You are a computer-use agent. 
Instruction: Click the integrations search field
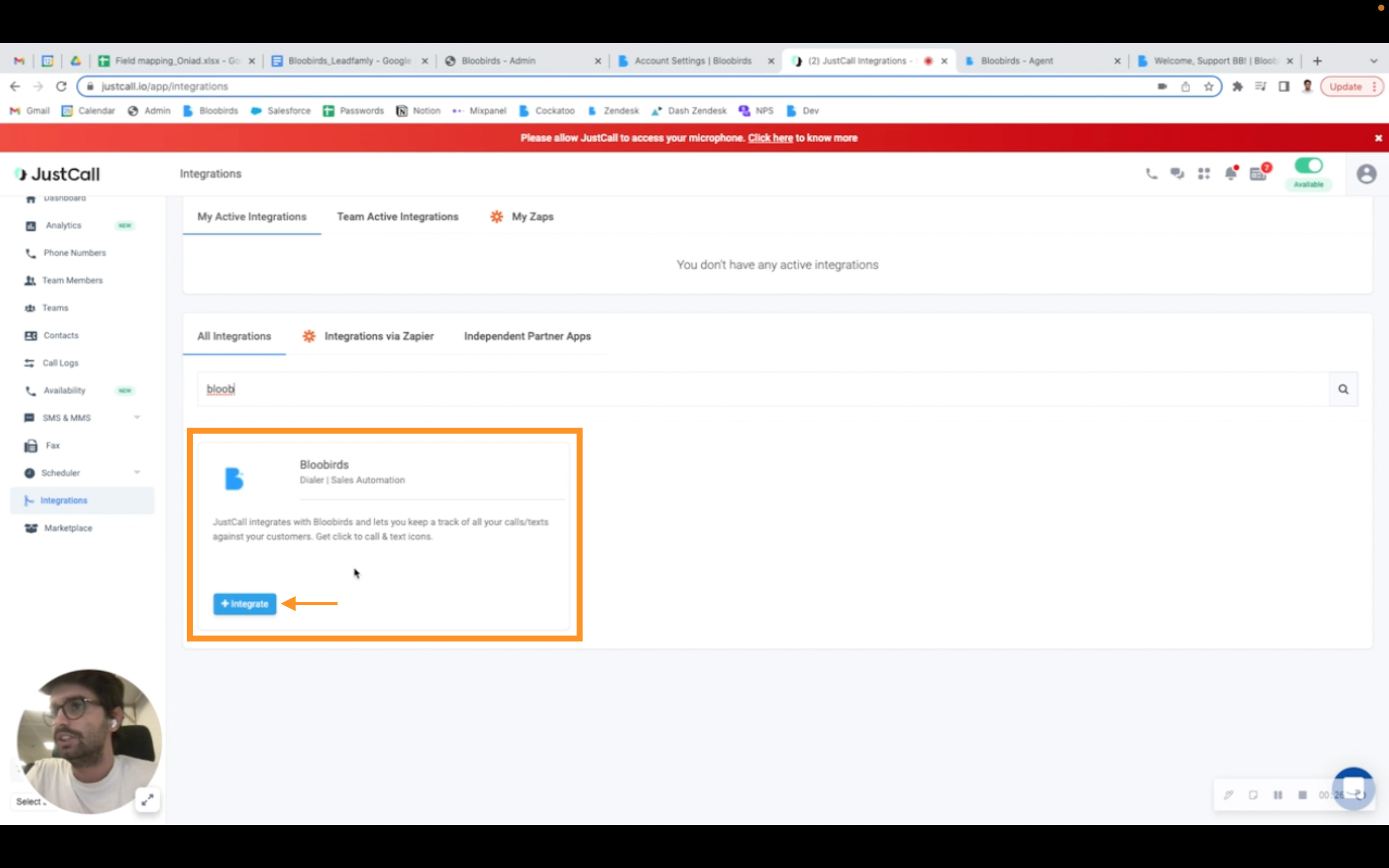pyautogui.click(x=763, y=389)
